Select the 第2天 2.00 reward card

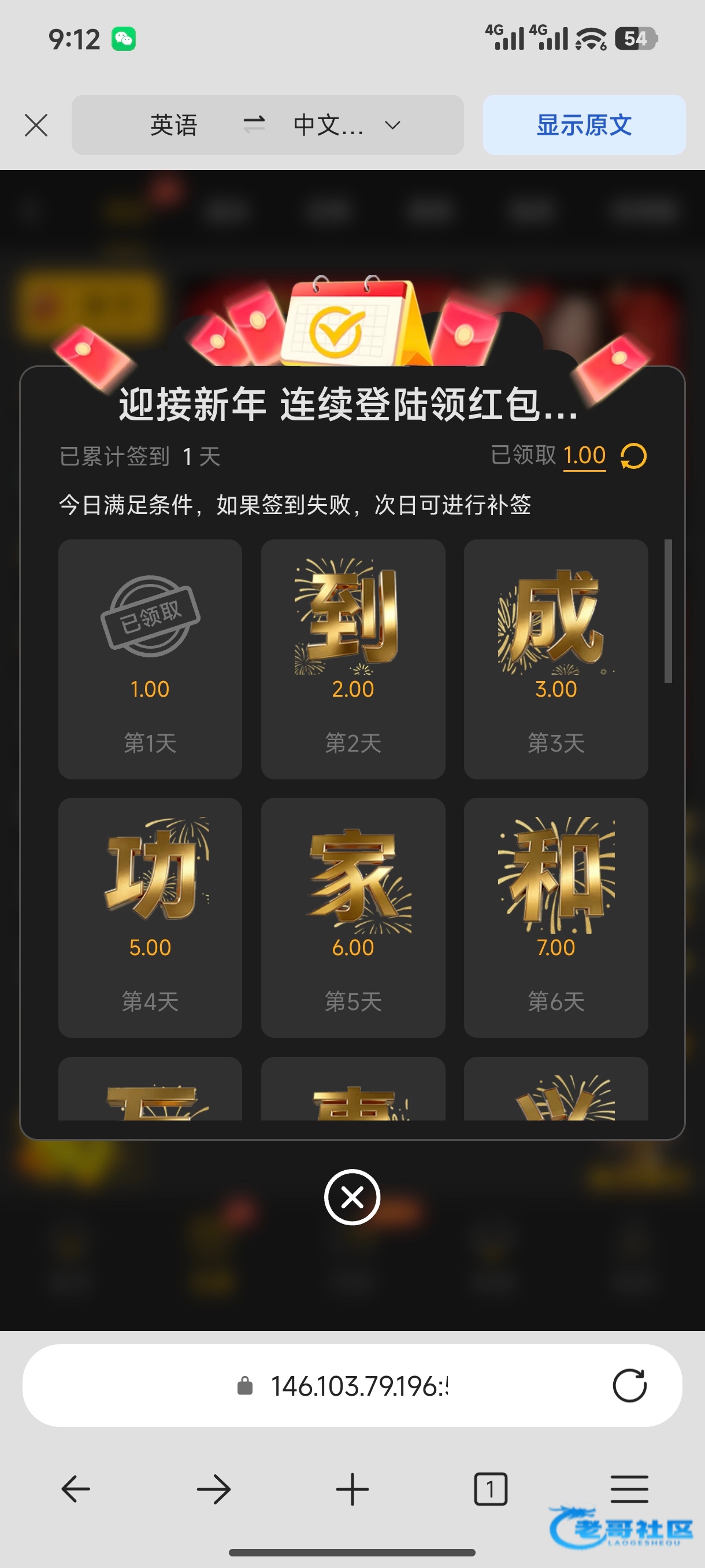point(353,659)
